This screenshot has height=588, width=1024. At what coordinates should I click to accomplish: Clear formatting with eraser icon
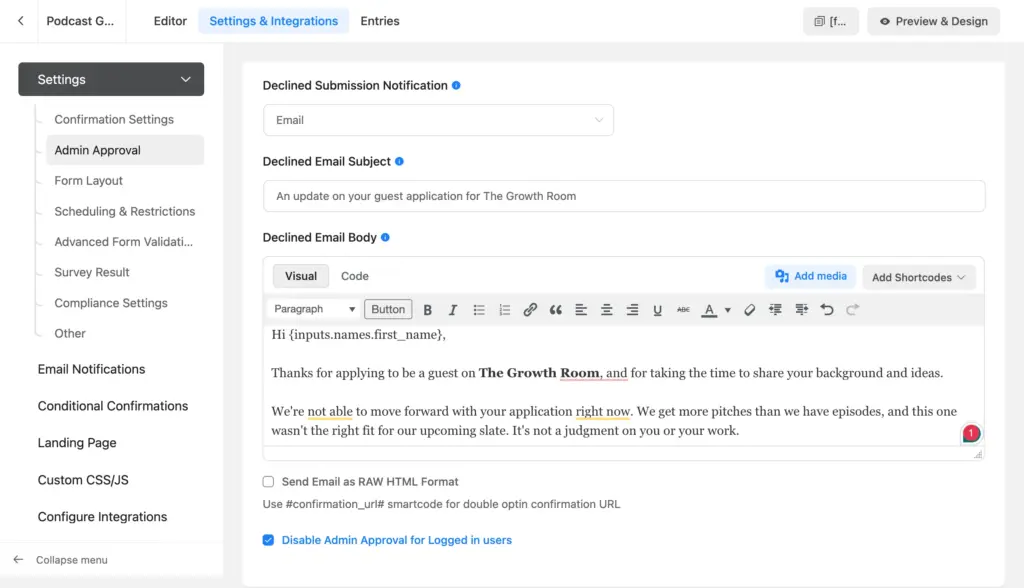click(x=749, y=310)
